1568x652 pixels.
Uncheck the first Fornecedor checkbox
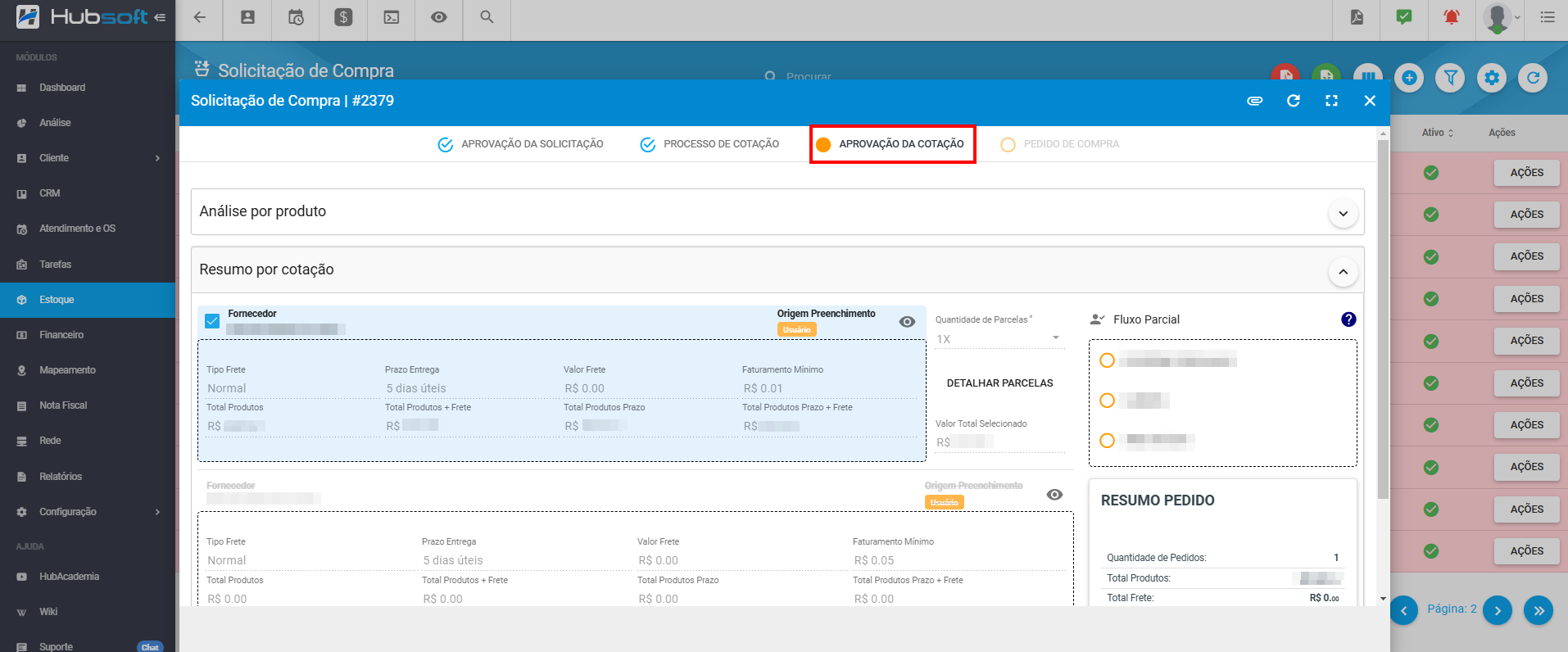coord(212,321)
